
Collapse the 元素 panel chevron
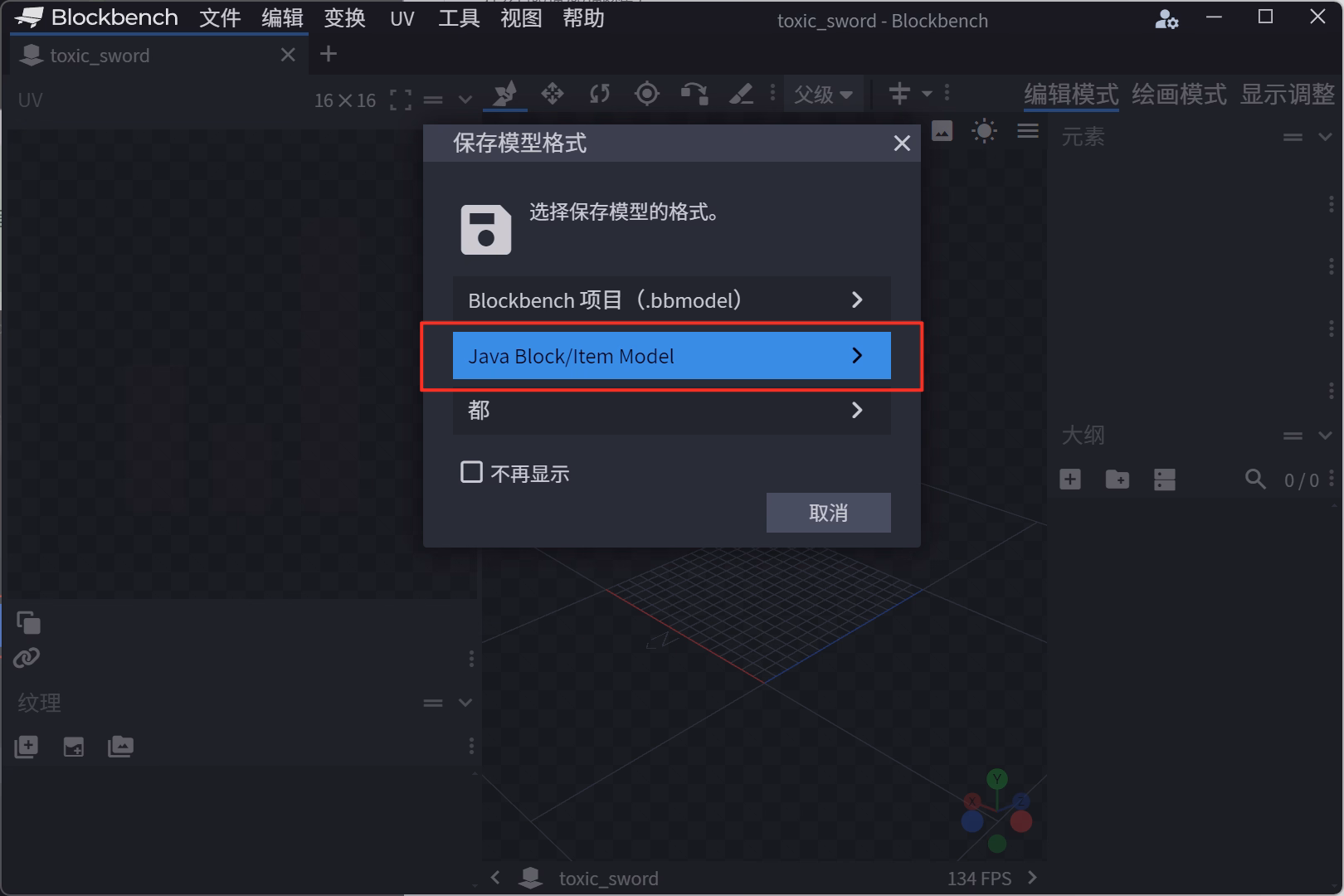tap(1325, 137)
